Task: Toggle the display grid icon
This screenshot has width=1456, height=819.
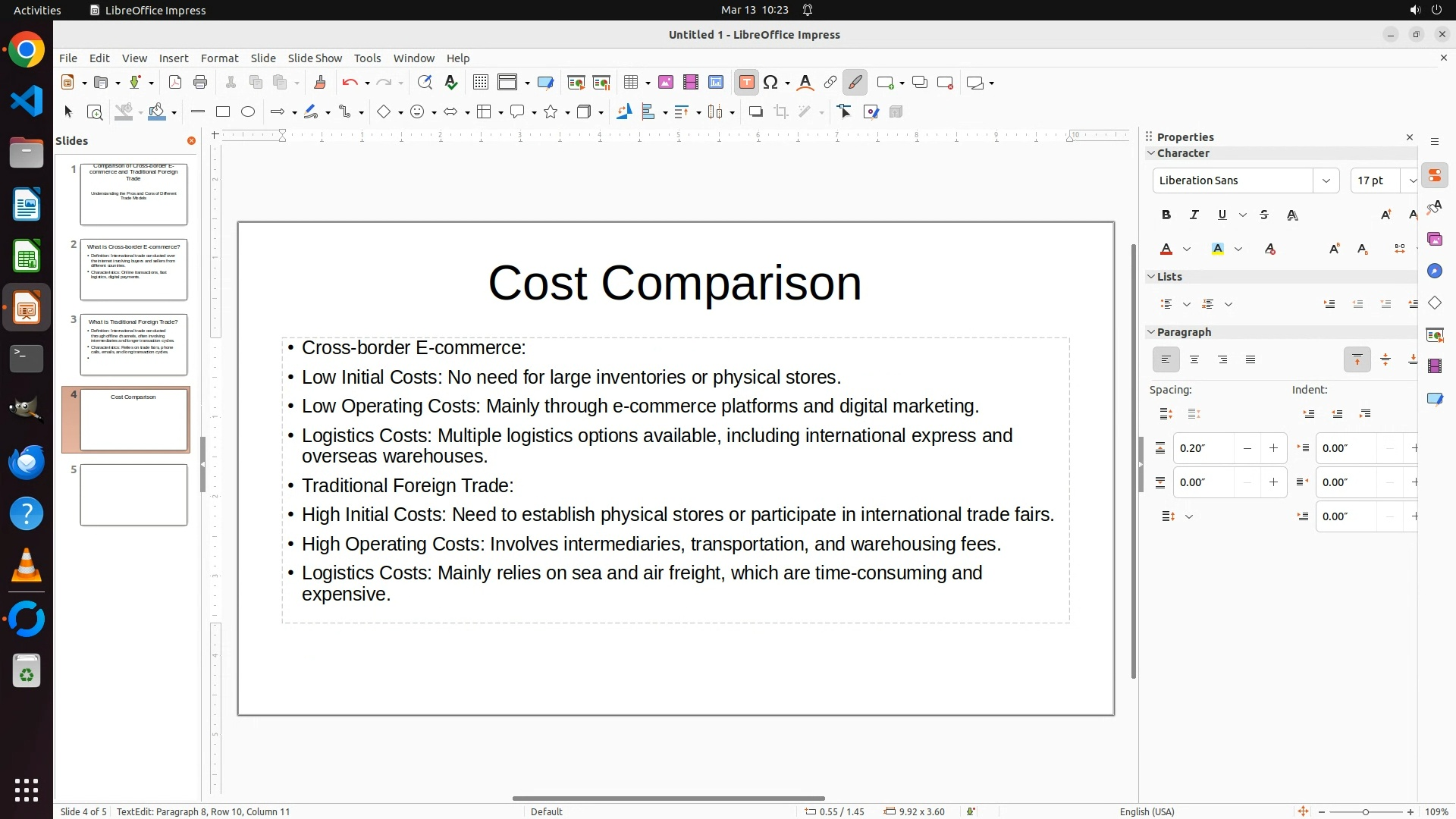Action: pyautogui.click(x=480, y=83)
